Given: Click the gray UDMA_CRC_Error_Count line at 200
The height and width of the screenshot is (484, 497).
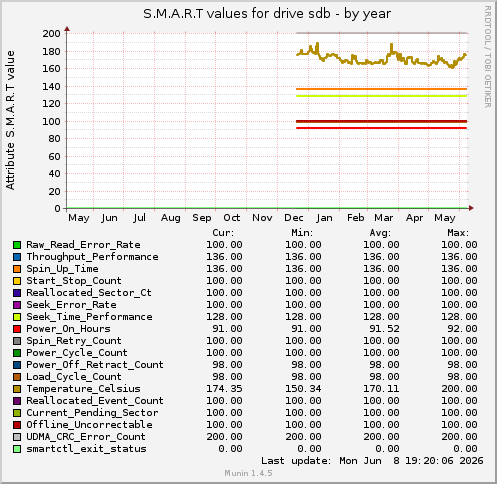Looking at the screenshot, I should [x=381, y=33].
